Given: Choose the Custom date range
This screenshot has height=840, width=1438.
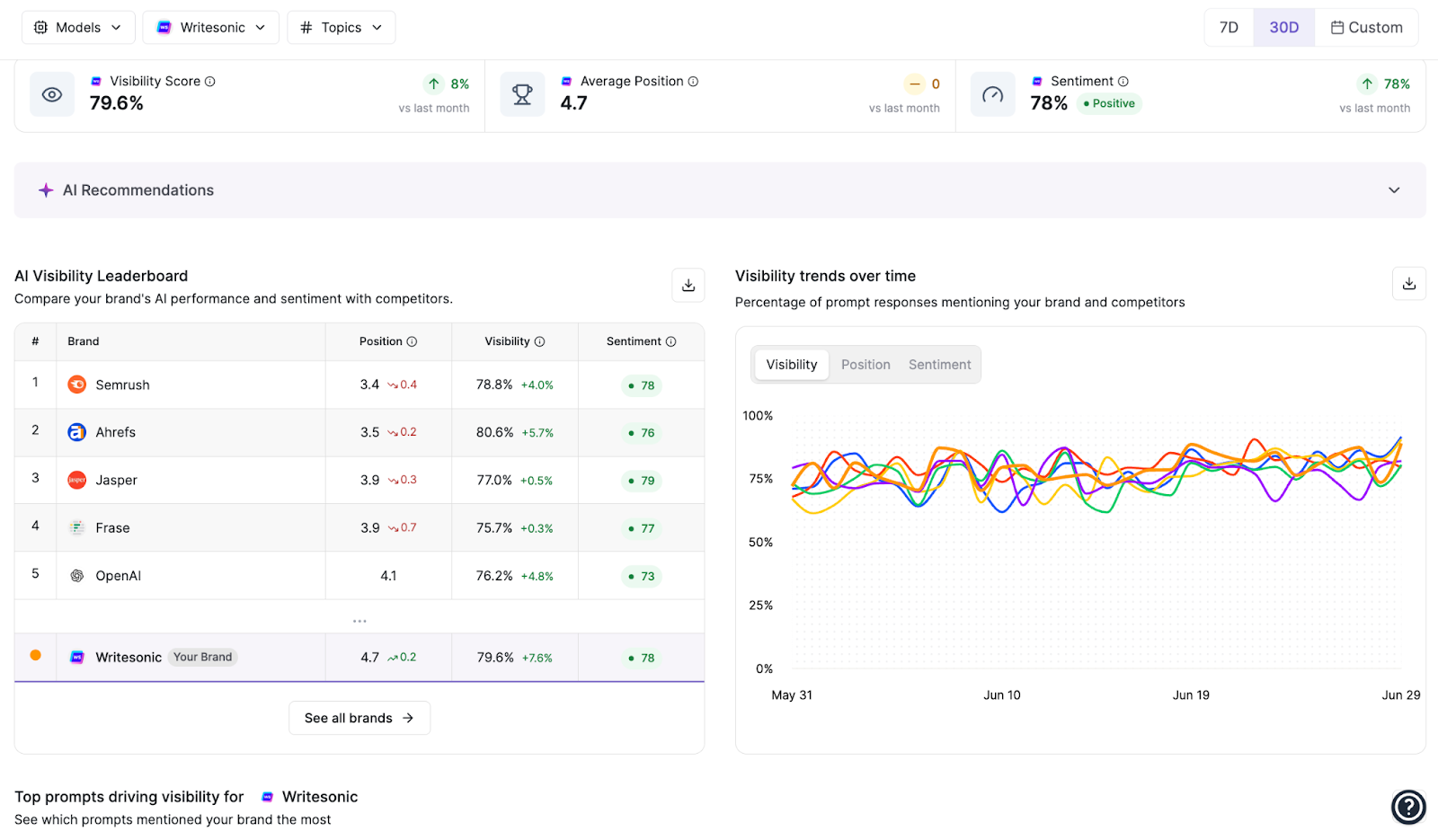Looking at the screenshot, I should [x=1366, y=28].
